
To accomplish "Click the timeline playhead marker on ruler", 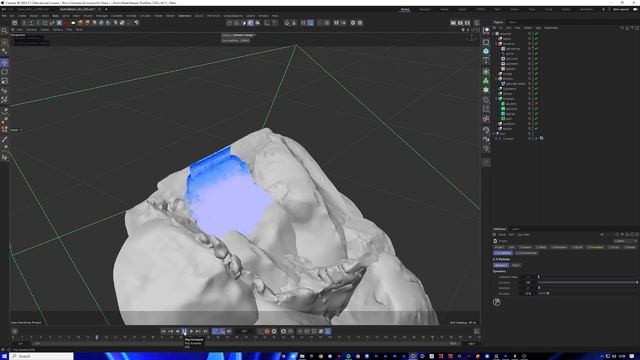I will point(97,338).
